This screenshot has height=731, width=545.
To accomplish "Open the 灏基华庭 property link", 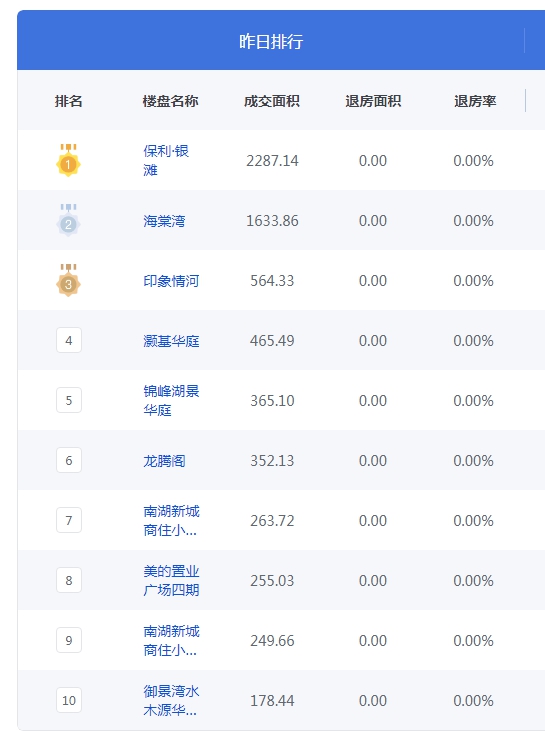I will 171,341.
